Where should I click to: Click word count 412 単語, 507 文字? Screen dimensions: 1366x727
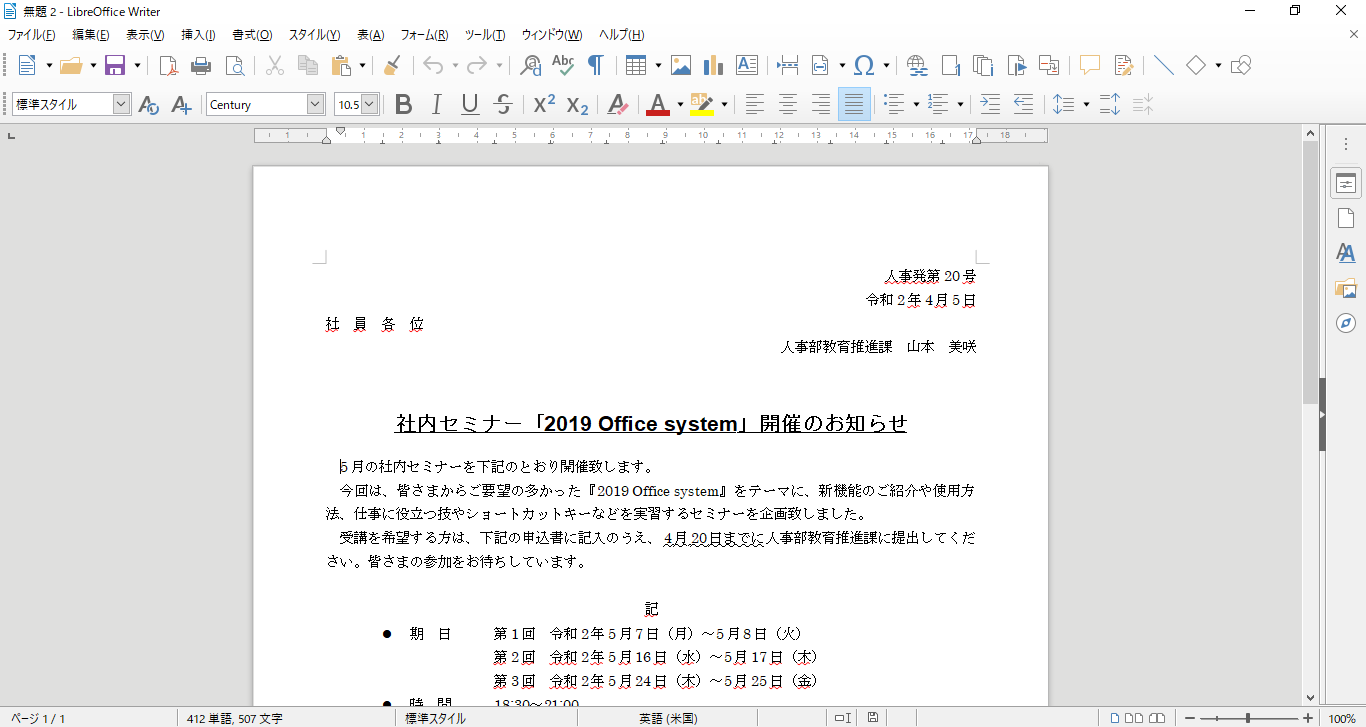(x=235, y=718)
